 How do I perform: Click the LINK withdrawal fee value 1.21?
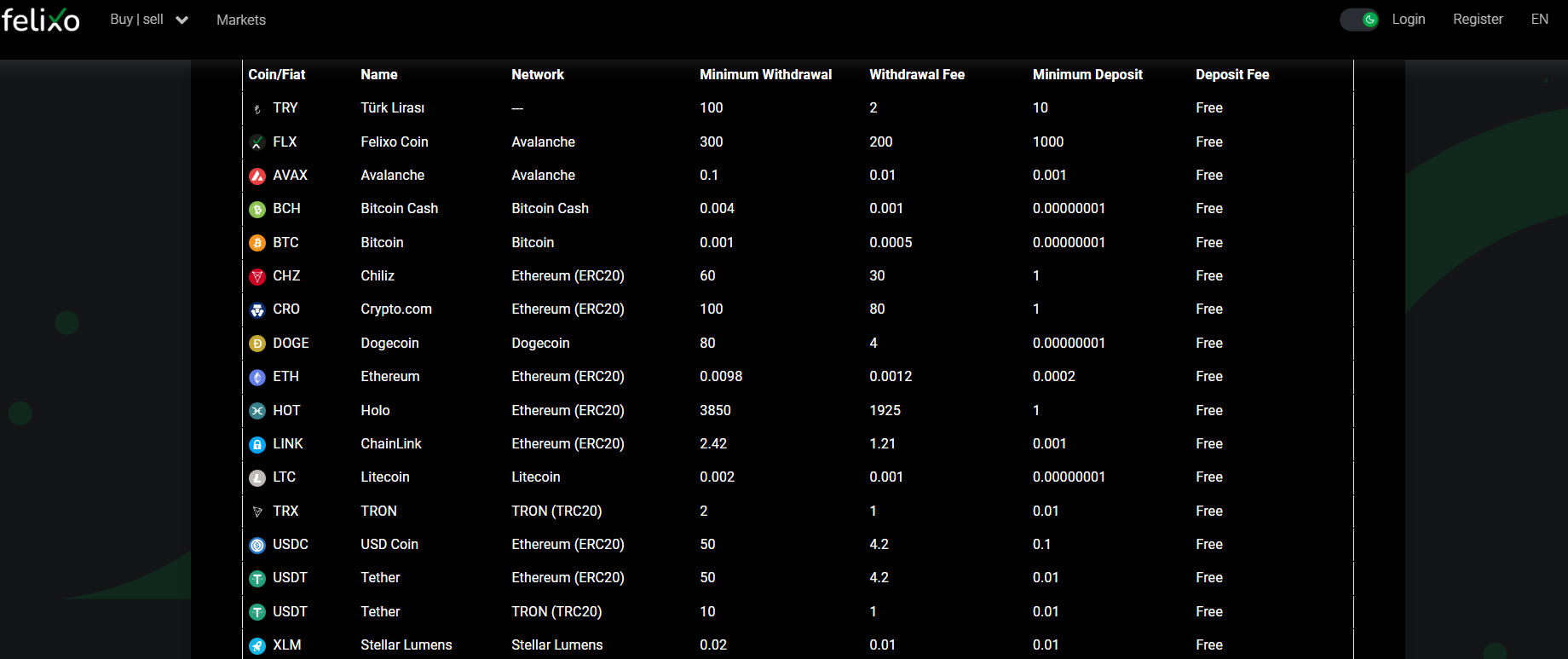click(882, 443)
